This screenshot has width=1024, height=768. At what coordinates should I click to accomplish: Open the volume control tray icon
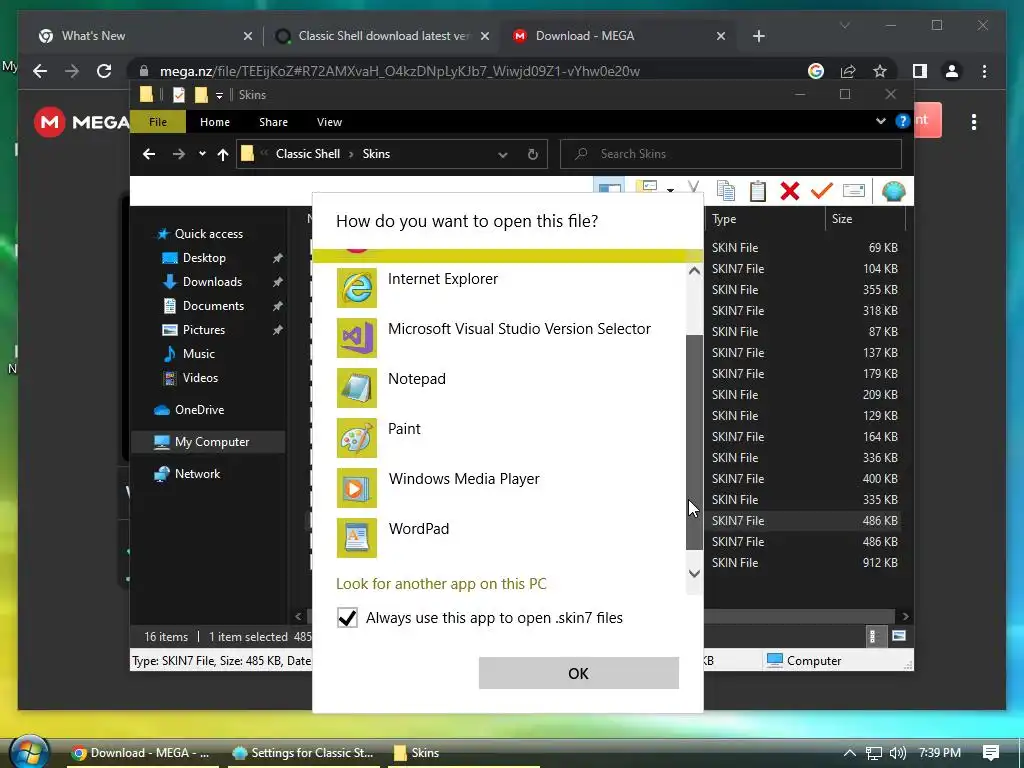[x=898, y=753]
